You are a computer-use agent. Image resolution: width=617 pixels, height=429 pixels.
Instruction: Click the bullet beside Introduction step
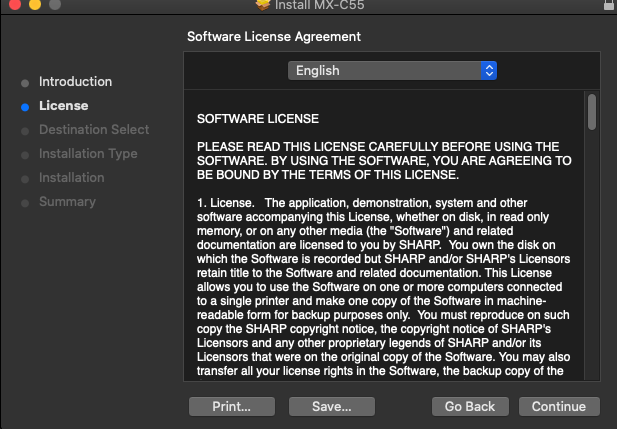point(25,82)
